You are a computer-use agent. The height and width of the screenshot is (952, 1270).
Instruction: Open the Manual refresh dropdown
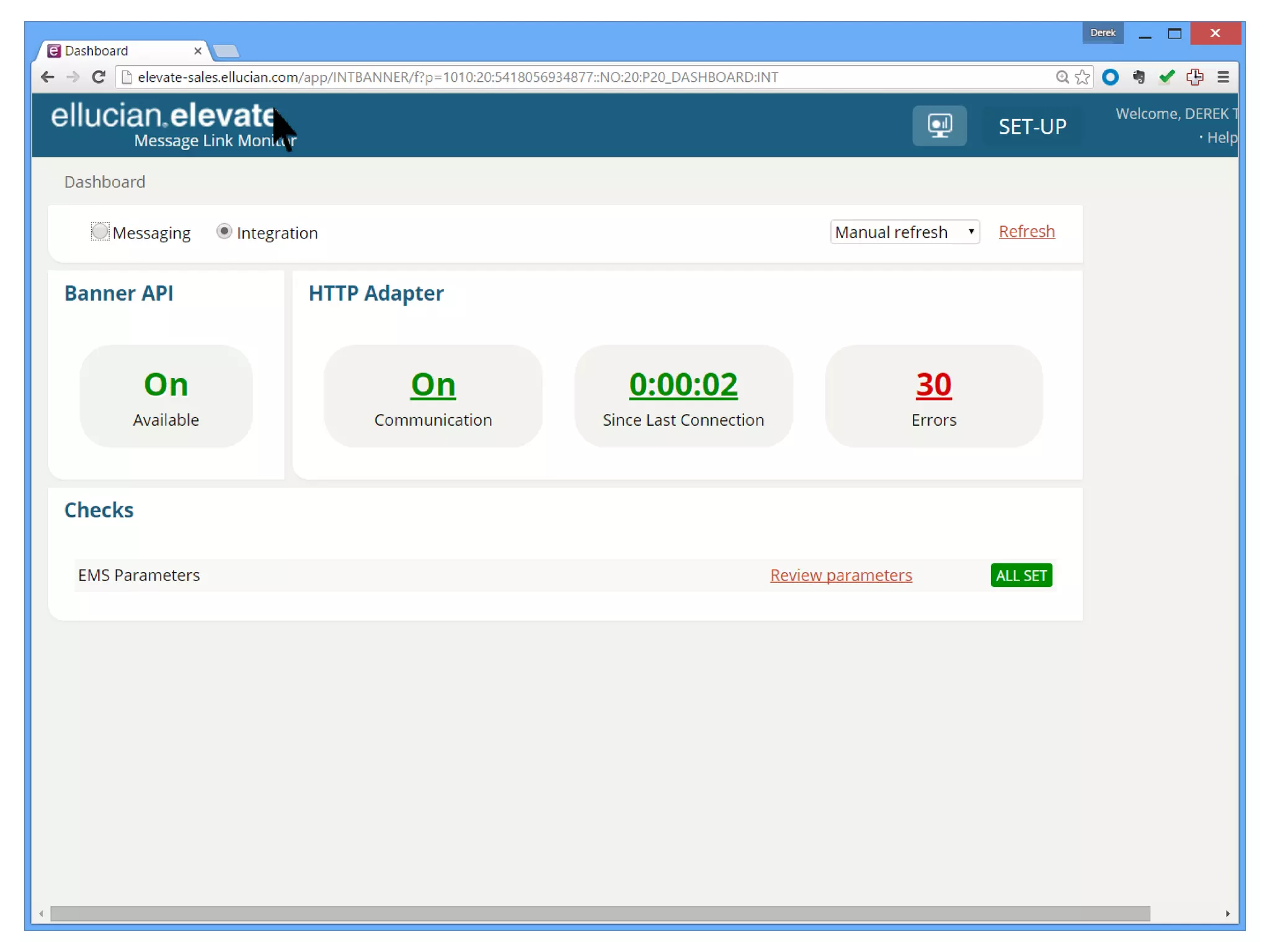pyautogui.click(x=904, y=232)
